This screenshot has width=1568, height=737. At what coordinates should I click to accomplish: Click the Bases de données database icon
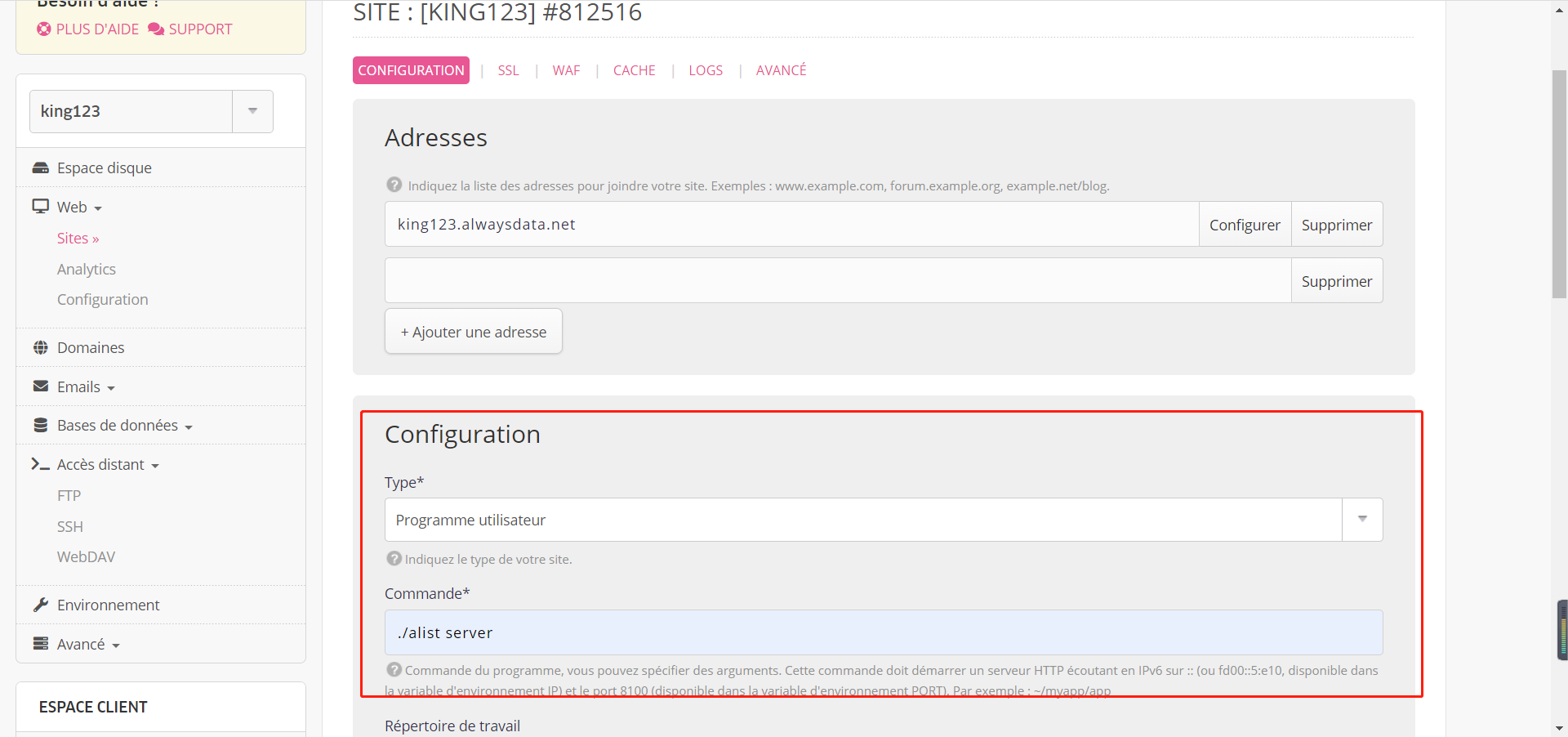[x=40, y=425]
